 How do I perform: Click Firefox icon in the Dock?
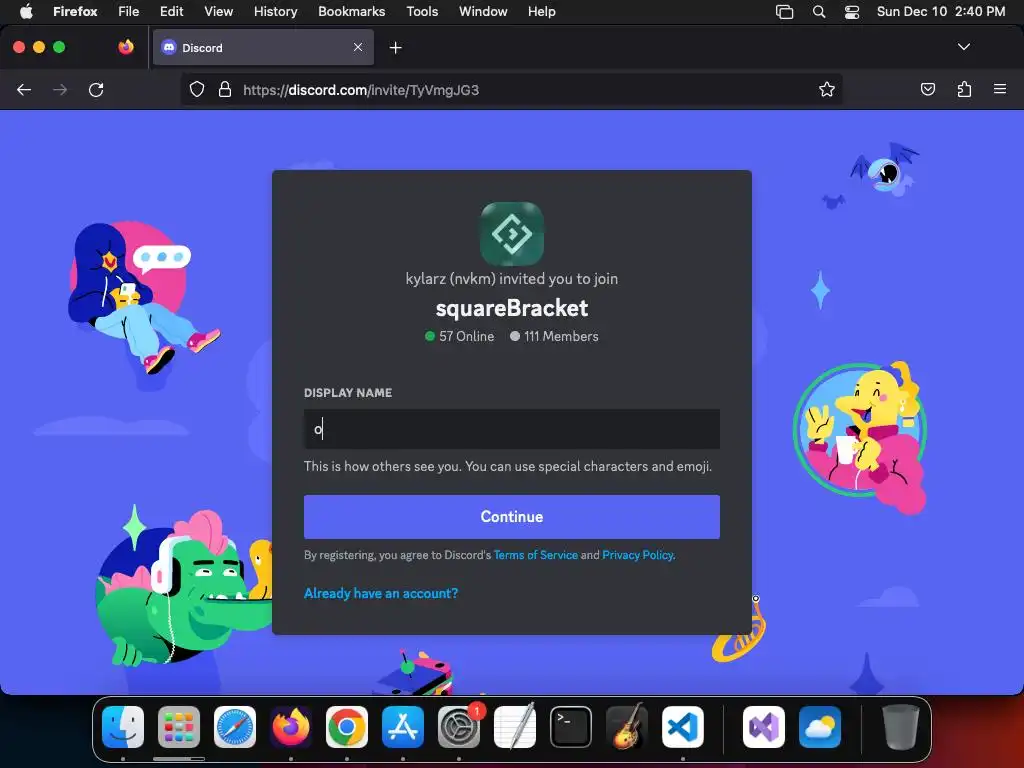pos(291,727)
